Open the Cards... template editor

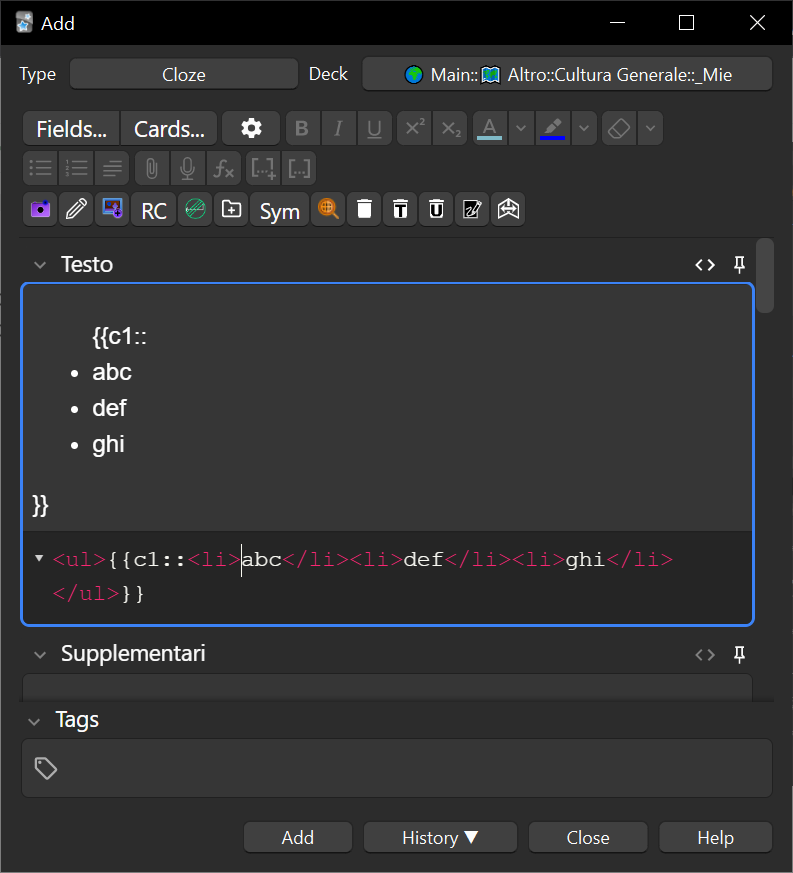pyautogui.click(x=169, y=129)
